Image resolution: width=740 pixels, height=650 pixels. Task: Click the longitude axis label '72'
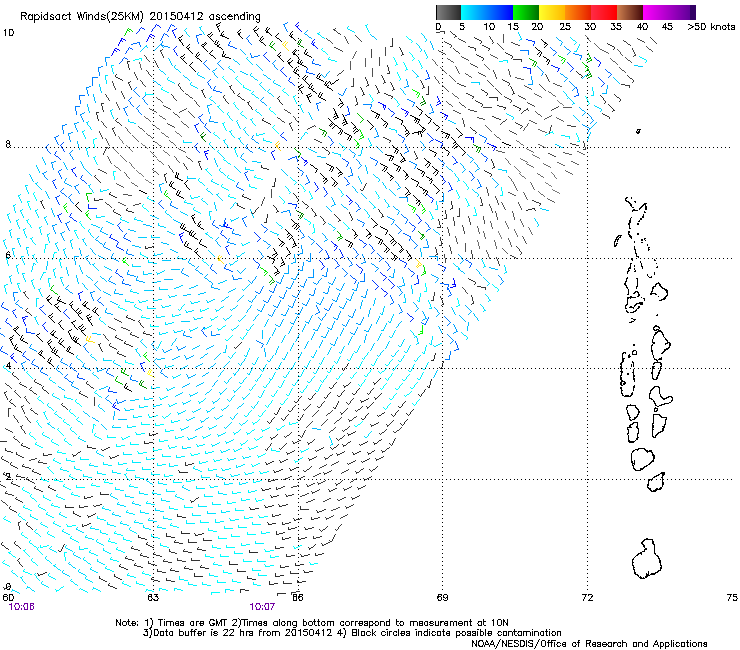point(587,597)
